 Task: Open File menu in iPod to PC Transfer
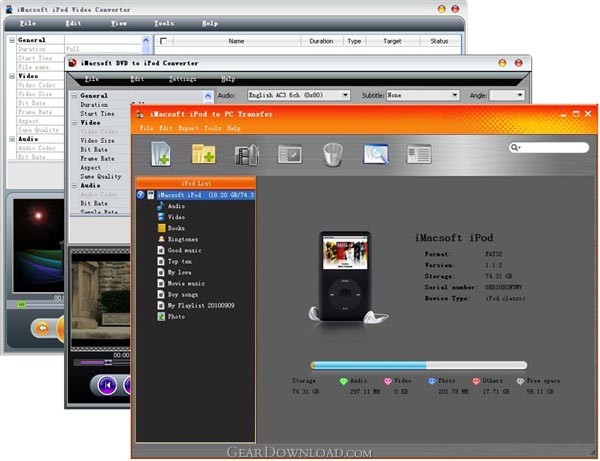click(146, 128)
